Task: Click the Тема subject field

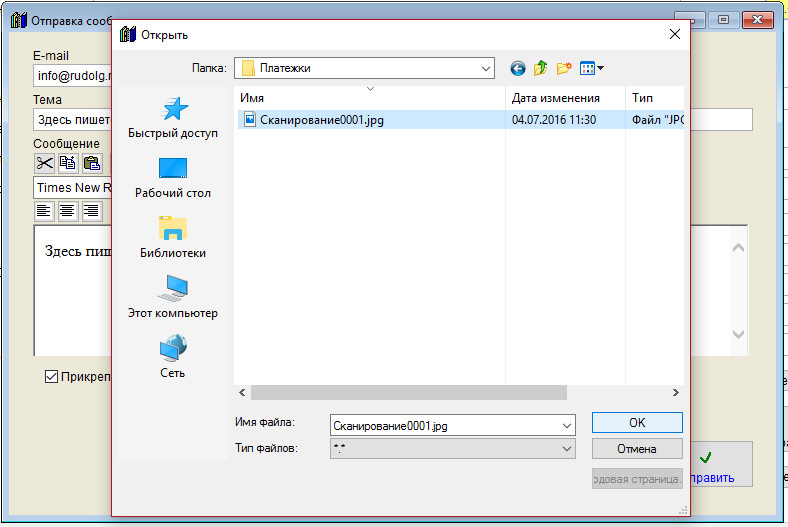Action: pos(73,120)
